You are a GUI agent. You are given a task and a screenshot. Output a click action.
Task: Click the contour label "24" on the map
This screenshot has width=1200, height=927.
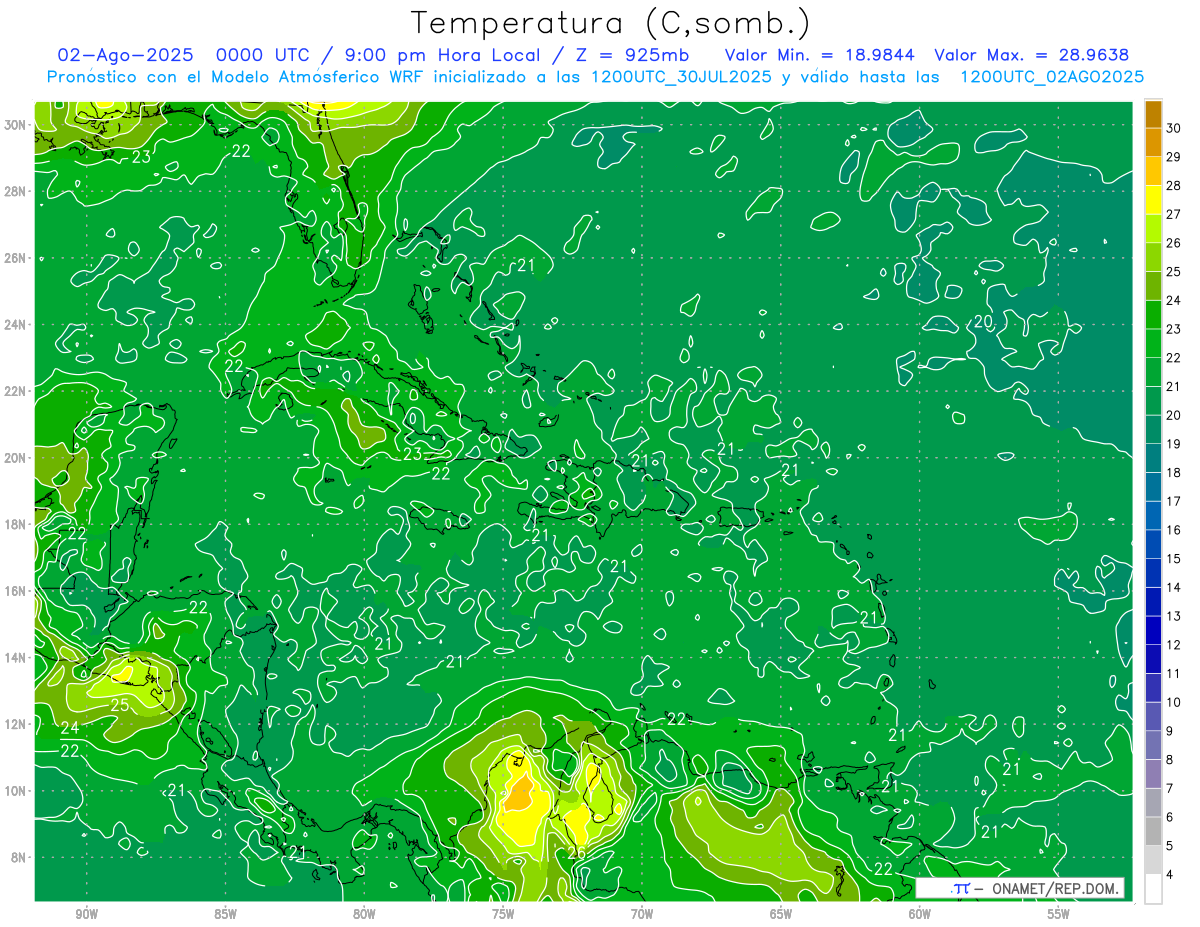tap(70, 728)
